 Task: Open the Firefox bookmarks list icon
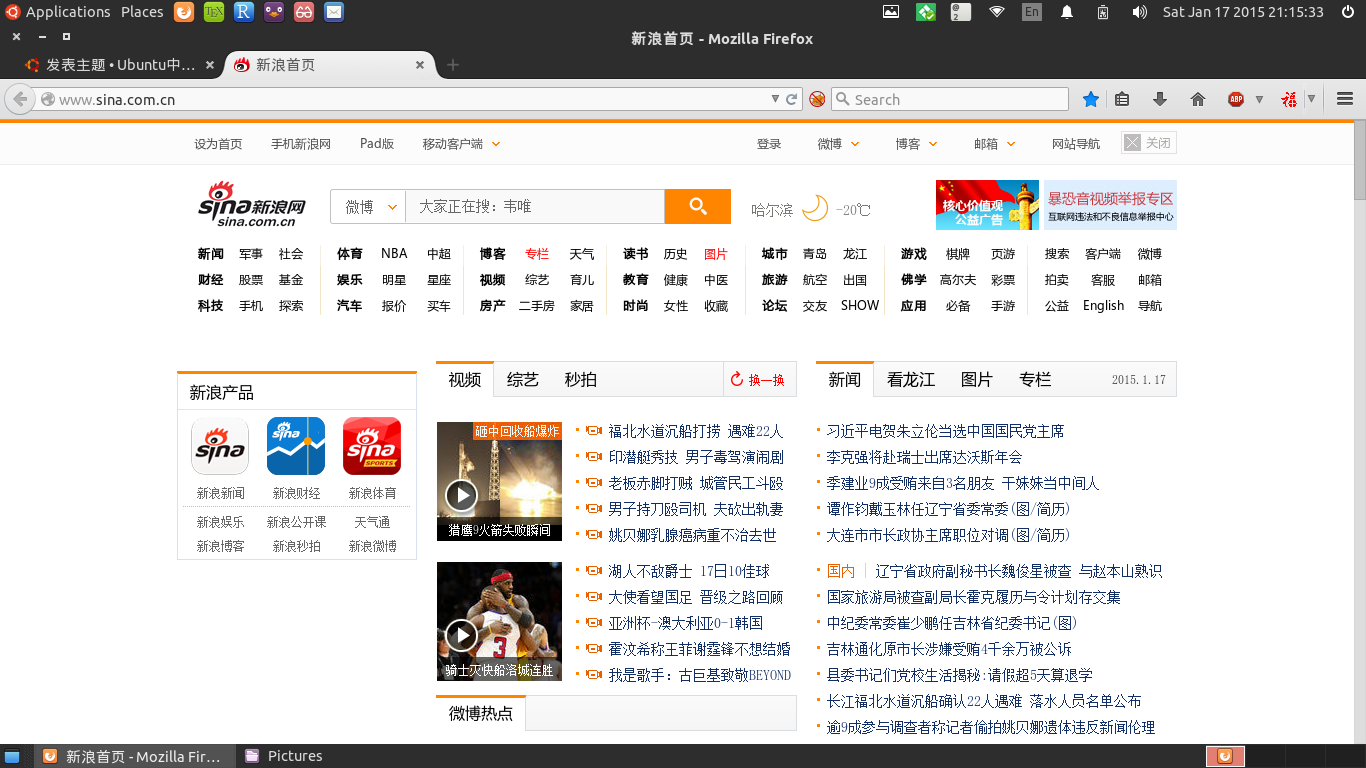coord(1122,99)
